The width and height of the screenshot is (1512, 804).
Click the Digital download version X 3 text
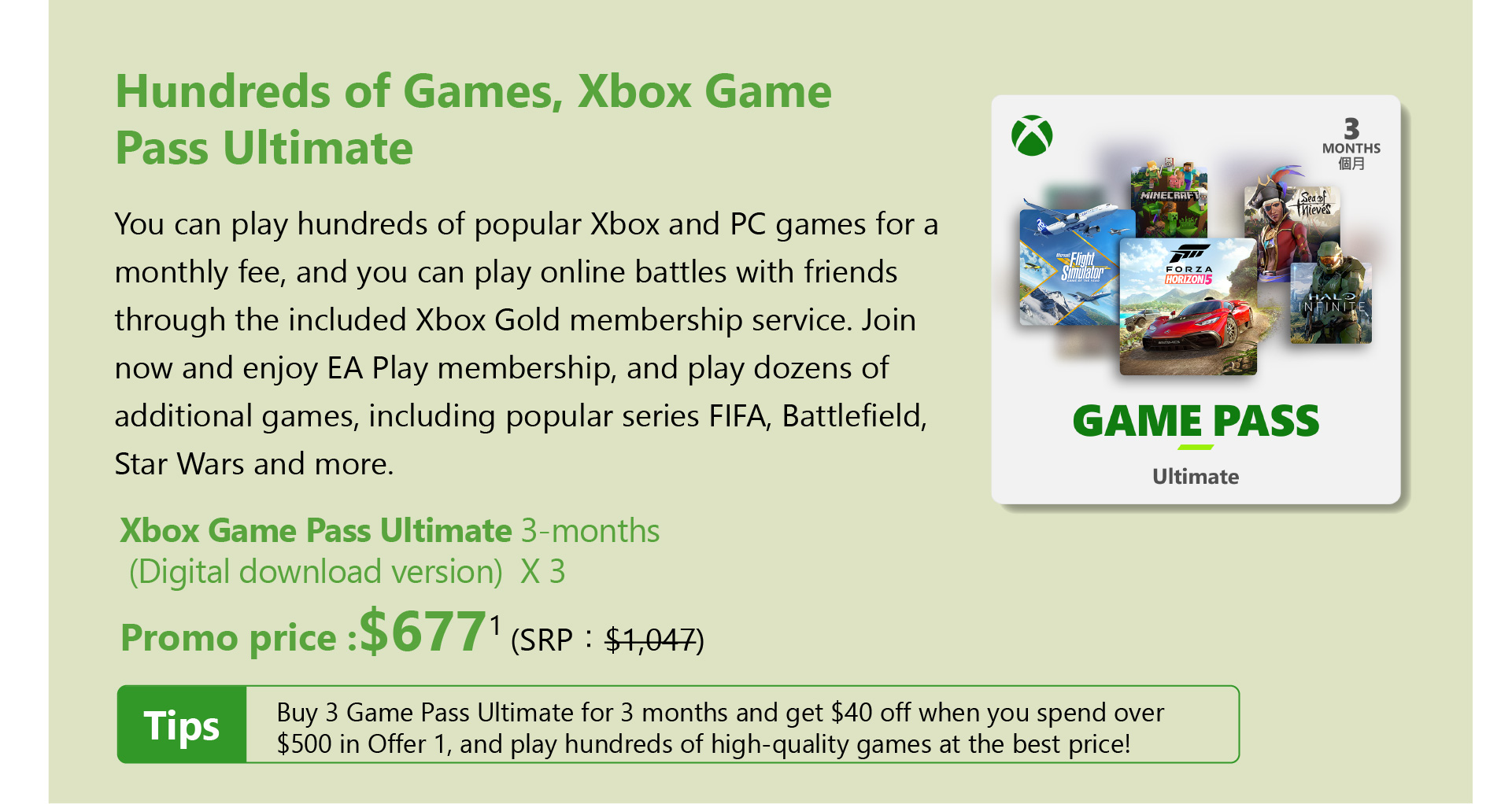pyautogui.click(x=346, y=572)
